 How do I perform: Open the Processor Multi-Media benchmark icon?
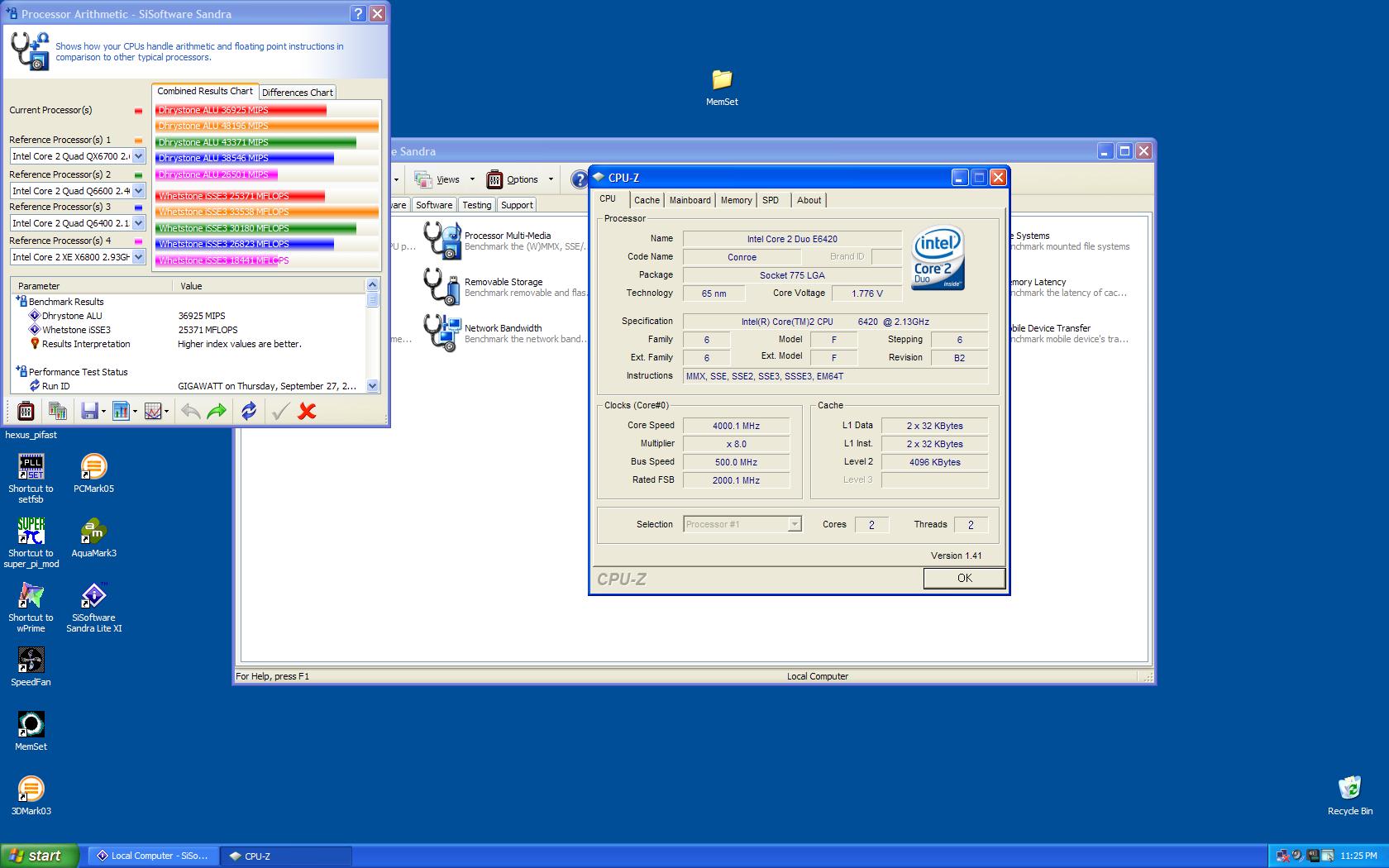pyautogui.click(x=442, y=241)
